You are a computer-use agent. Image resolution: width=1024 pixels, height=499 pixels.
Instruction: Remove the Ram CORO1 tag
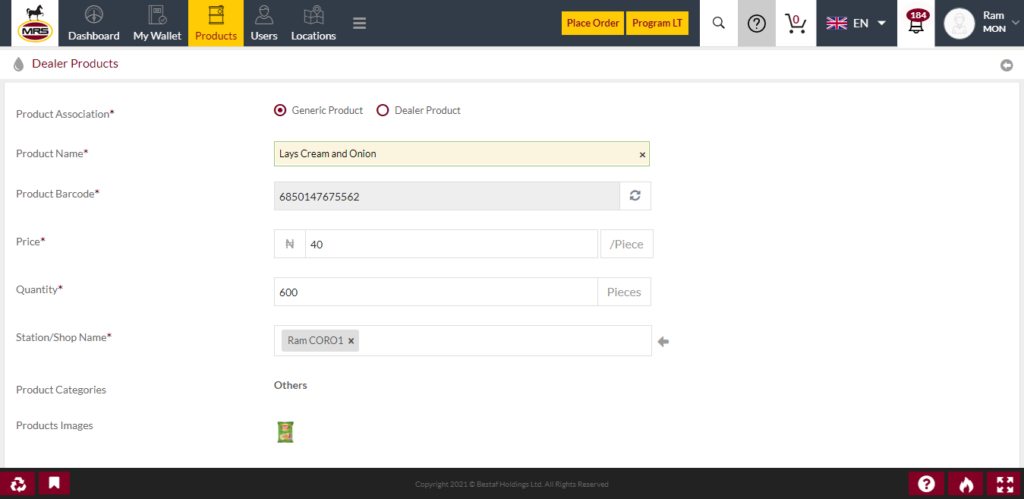[x=351, y=341]
